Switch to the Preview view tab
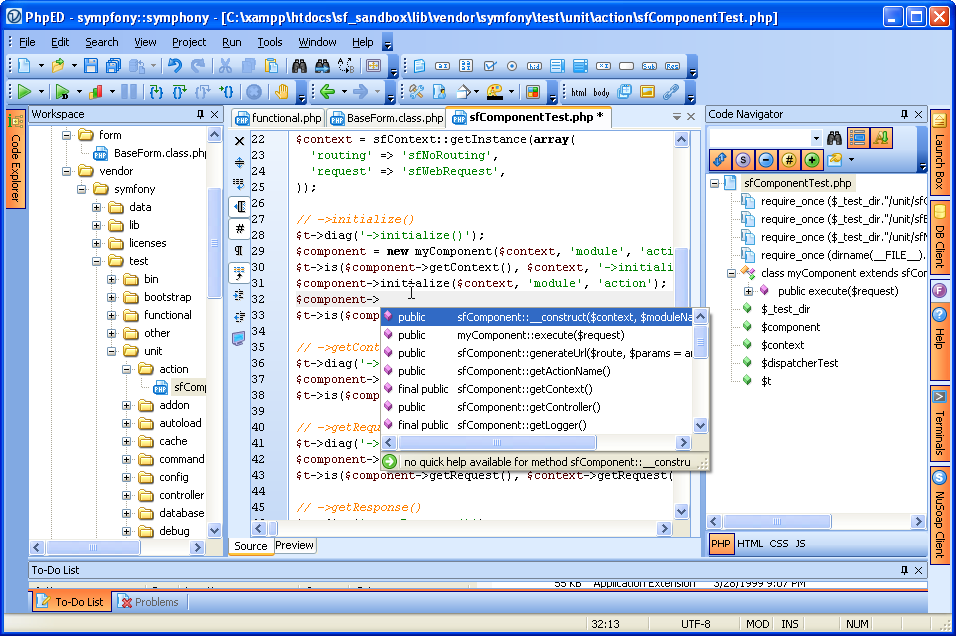Image resolution: width=956 pixels, height=636 pixels. 294,545
